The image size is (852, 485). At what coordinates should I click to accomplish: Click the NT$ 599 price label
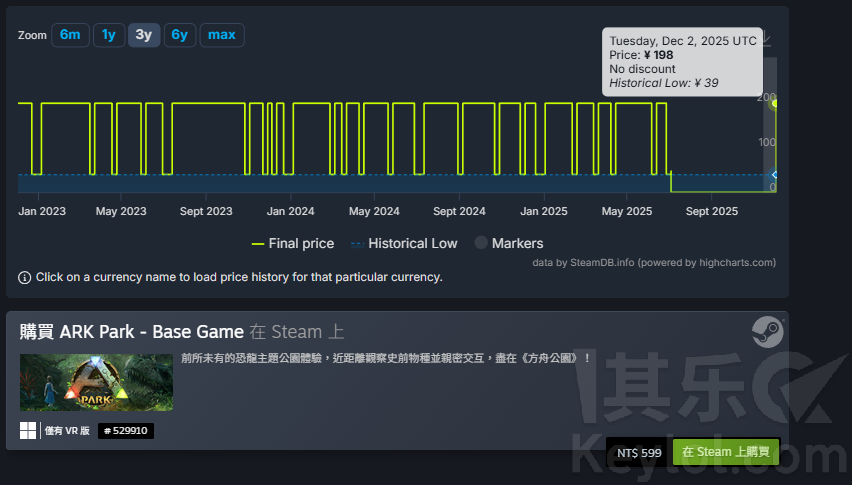point(639,453)
